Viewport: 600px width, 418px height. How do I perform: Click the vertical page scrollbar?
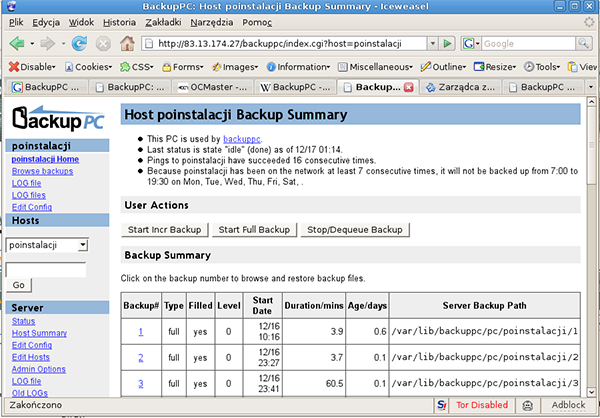591,246
